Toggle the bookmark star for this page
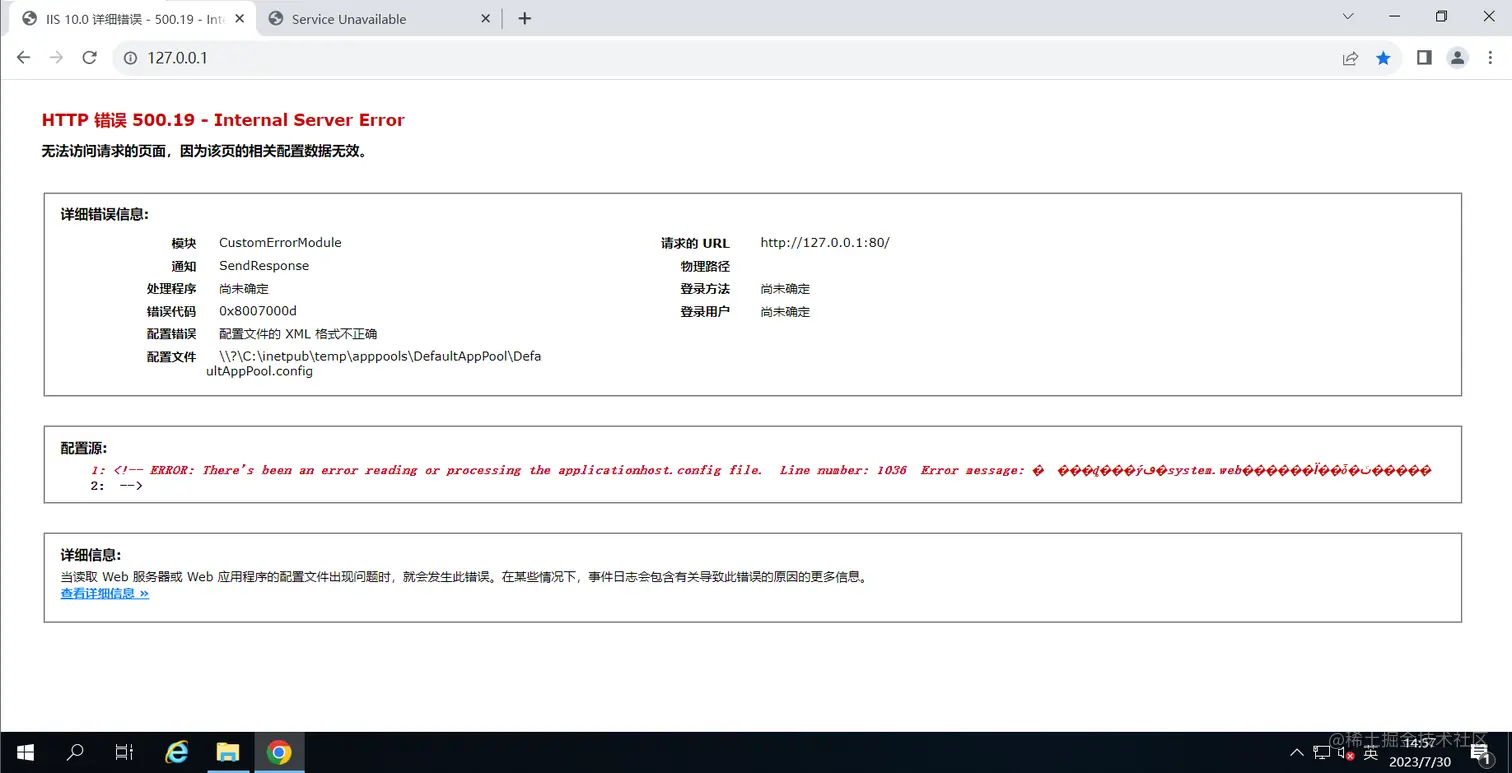The image size is (1512, 773). [x=1384, y=58]
